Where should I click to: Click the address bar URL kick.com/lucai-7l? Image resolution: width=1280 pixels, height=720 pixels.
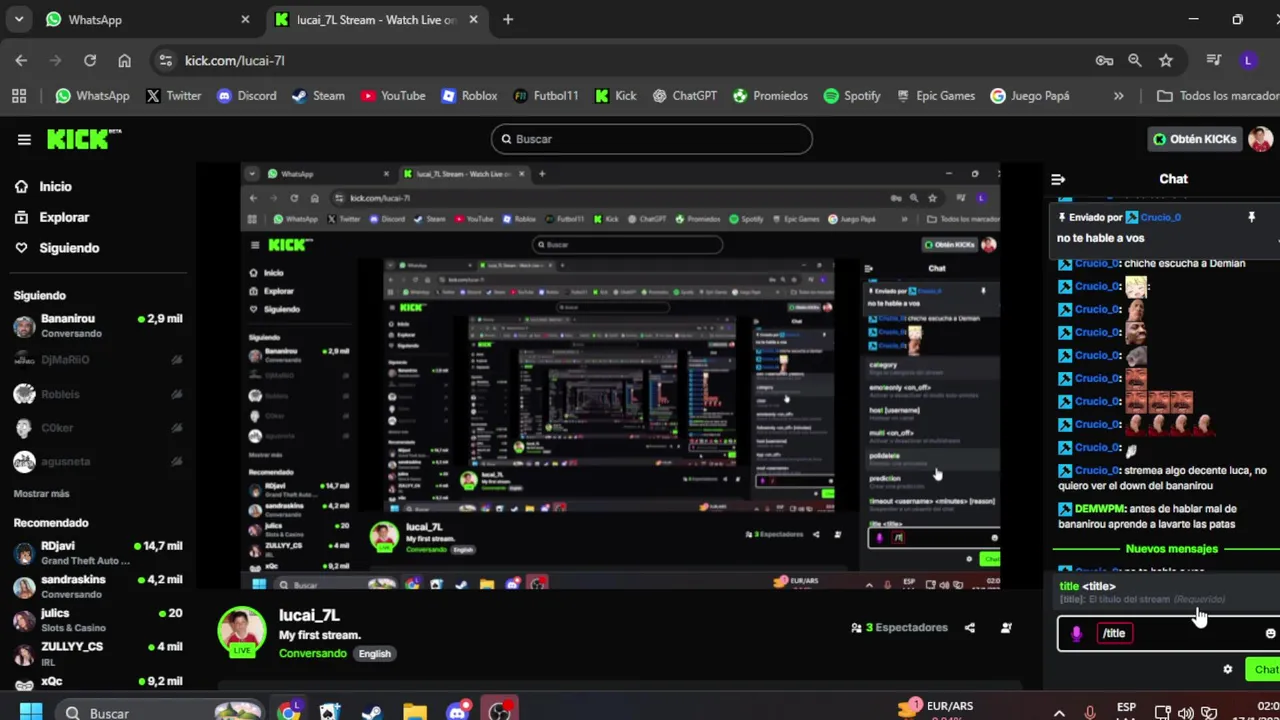(x=234, y=60)
